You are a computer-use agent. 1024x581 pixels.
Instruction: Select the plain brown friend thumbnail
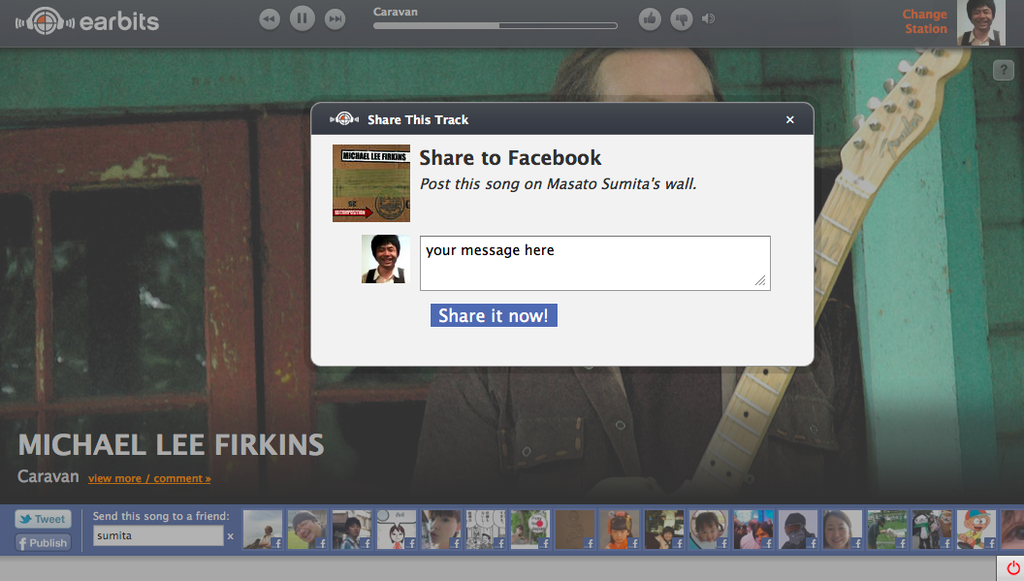pyautogui.click(x=575, y=529)
